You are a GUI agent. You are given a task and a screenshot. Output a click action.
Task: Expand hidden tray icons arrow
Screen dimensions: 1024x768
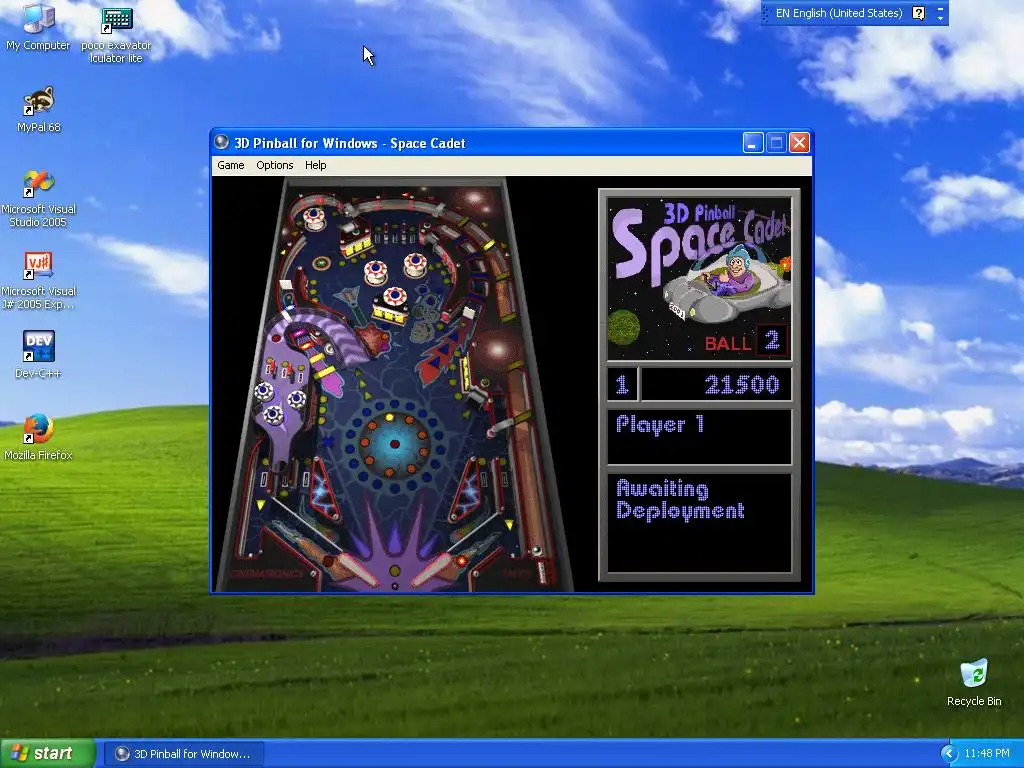pyautogui.click(x=948, y=754)
